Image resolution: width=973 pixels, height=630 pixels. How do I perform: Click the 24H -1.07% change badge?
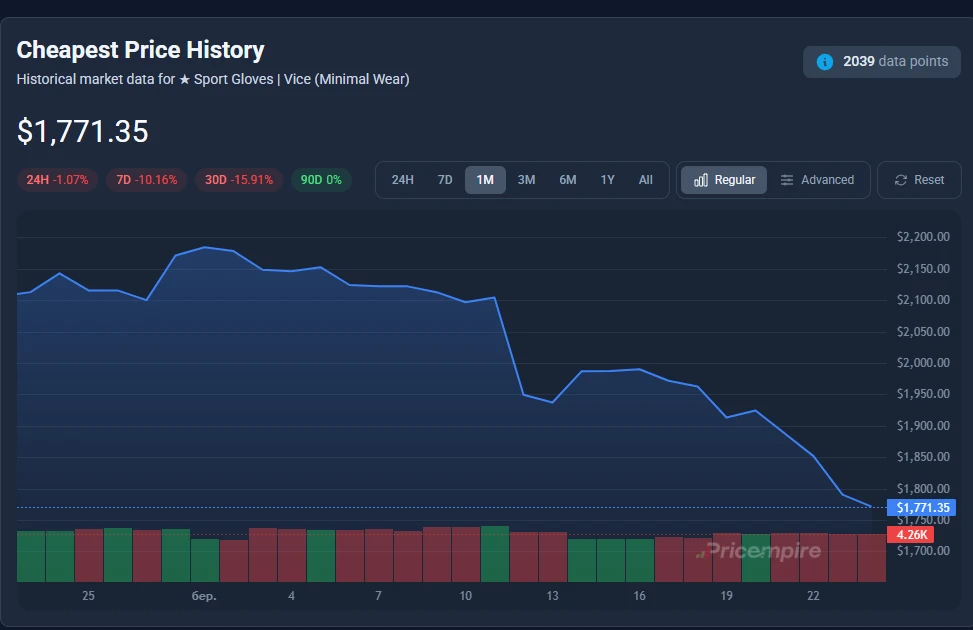[57, 180]
